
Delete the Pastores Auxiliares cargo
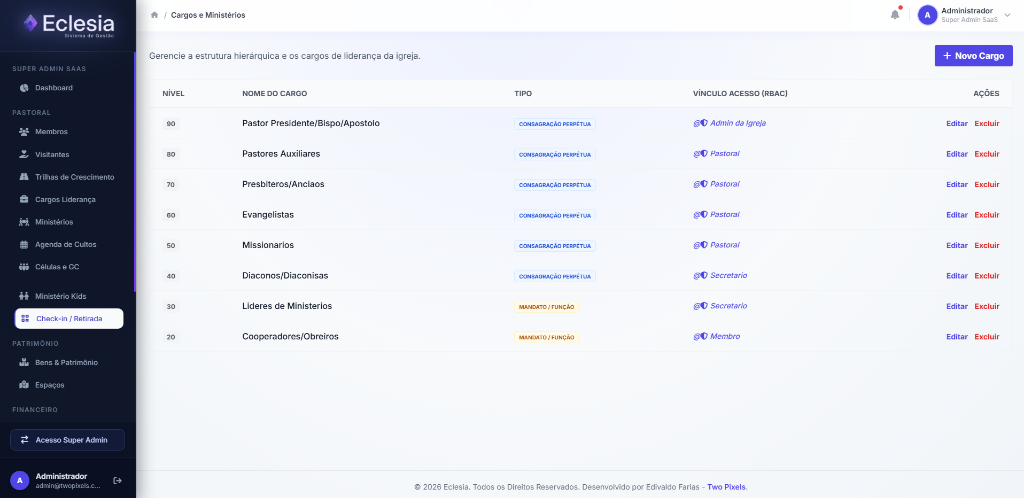pos(987,154)
